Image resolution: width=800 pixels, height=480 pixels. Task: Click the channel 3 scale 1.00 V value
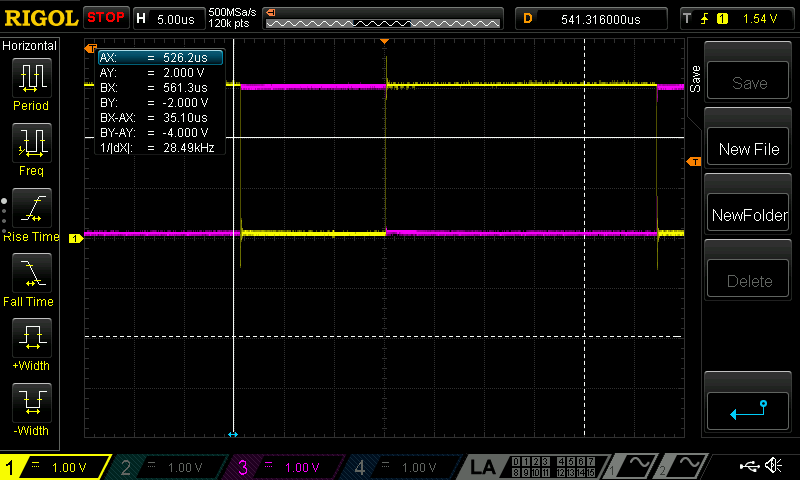pos(302,468)
